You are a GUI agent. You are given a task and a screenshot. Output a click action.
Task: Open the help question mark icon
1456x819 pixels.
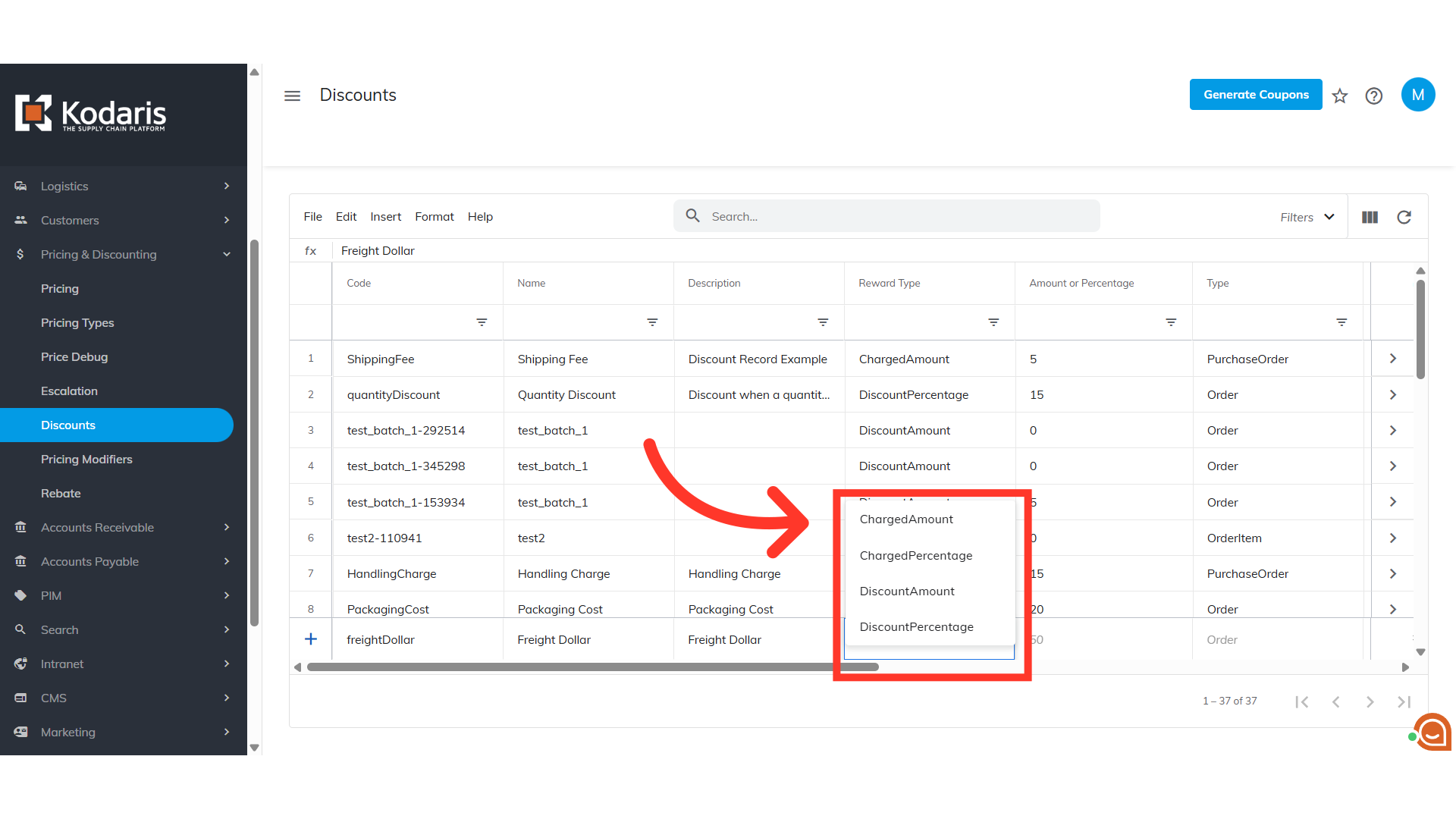click(x=1373, y=96)
